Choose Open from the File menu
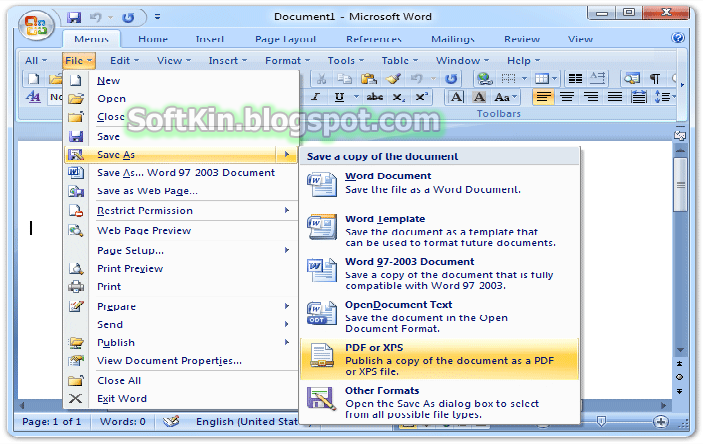This screenshot has width=703, height=444. (x=181, y=99)
